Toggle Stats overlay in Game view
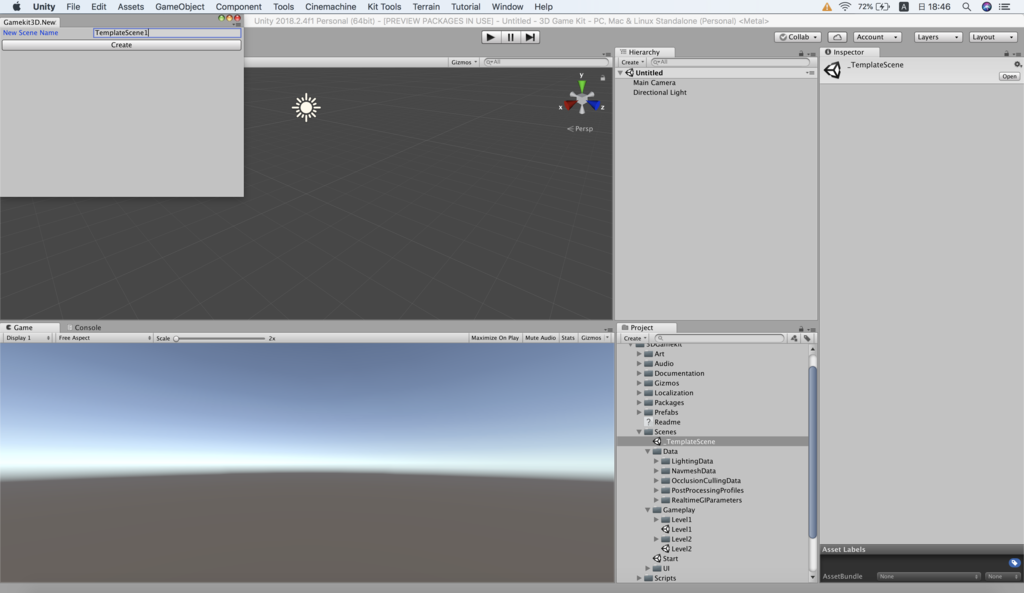Screen dimensions: 1024x593 click(568, 338)
